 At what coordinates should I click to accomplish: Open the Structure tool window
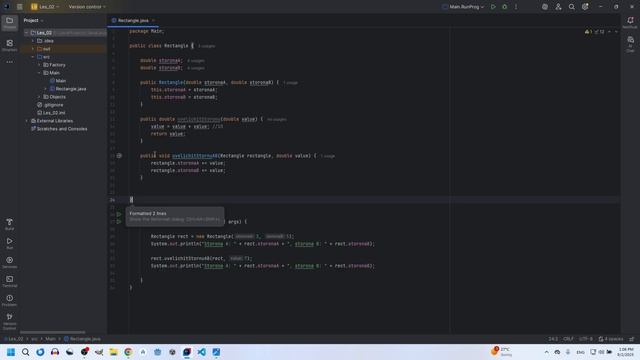pos(9,45)
